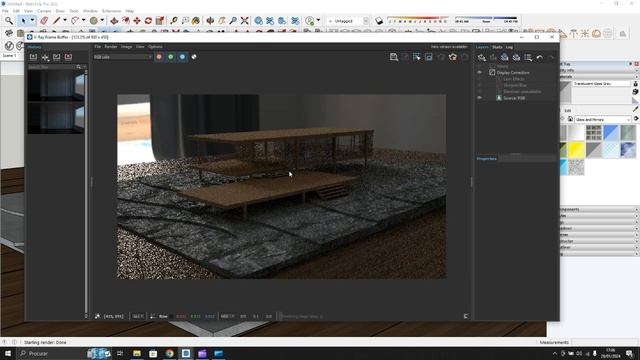Click the Zoom Extents tool

[x=244, y=20]
